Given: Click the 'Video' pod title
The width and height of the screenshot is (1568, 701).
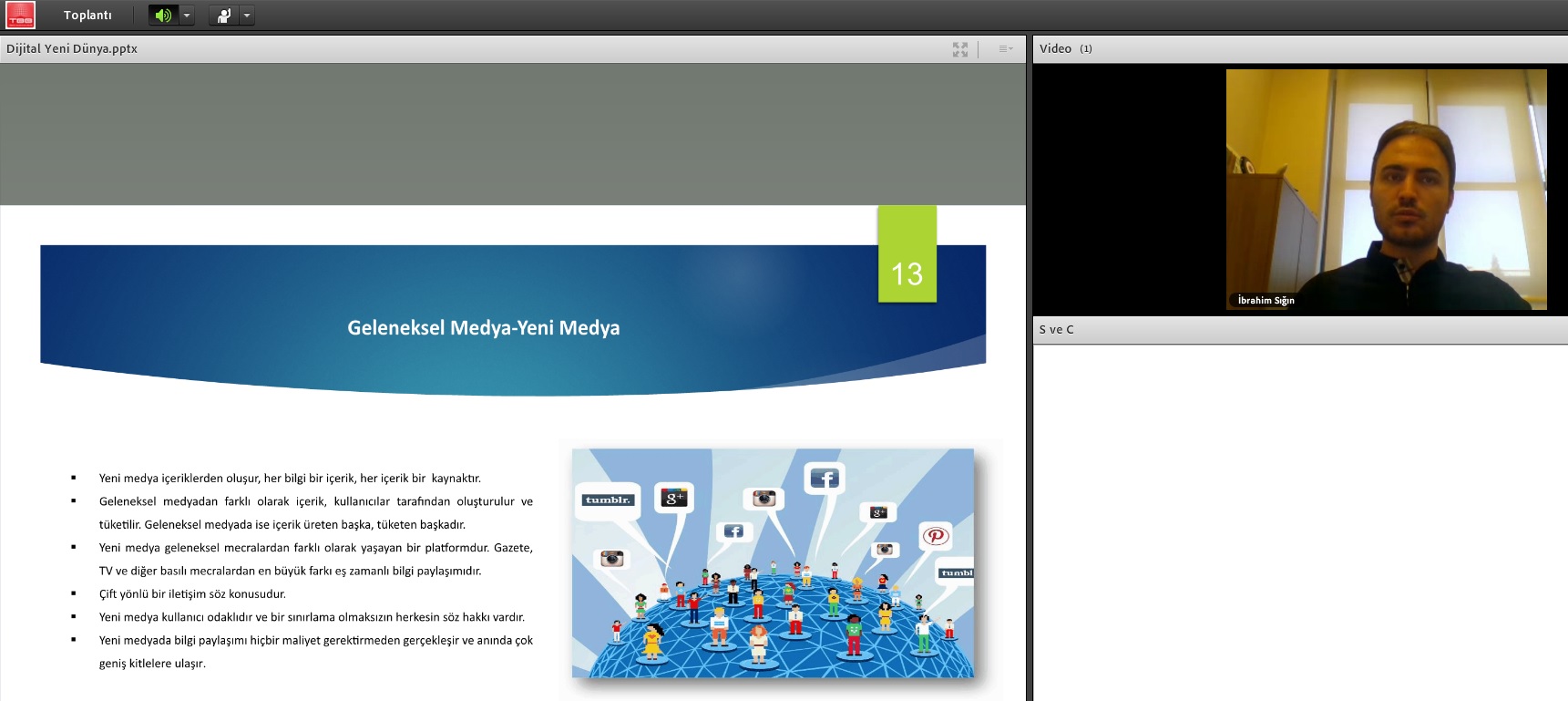Looking at the screenshot, I should click(x=1055, y=49).
